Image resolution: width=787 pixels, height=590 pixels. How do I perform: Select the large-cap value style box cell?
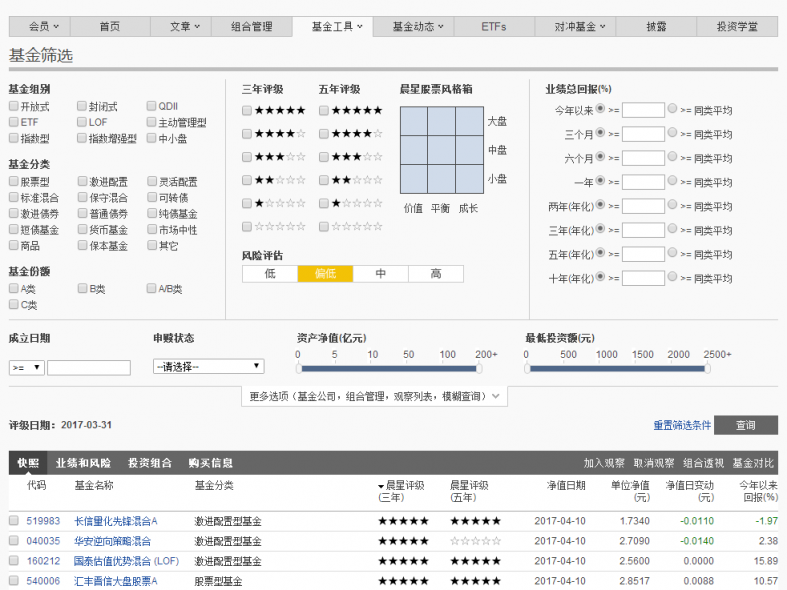click(414, 121)
